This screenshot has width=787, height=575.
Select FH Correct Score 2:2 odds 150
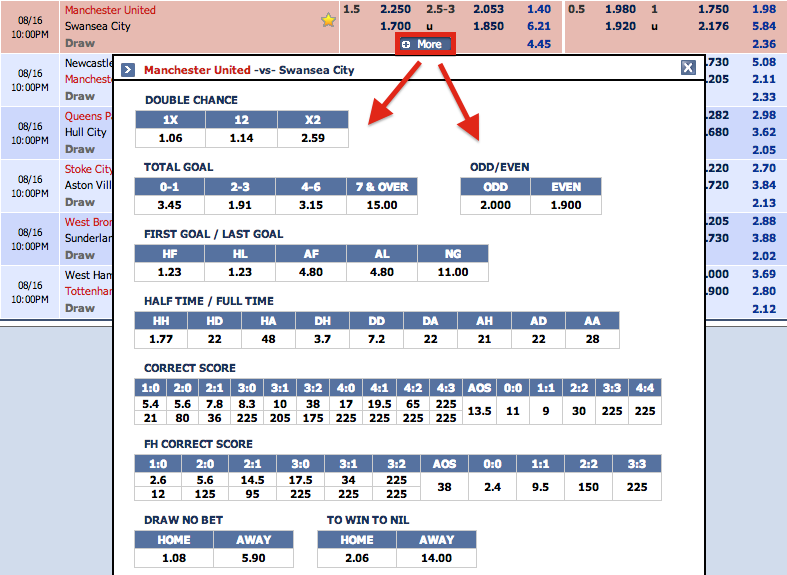coord(588,487)
